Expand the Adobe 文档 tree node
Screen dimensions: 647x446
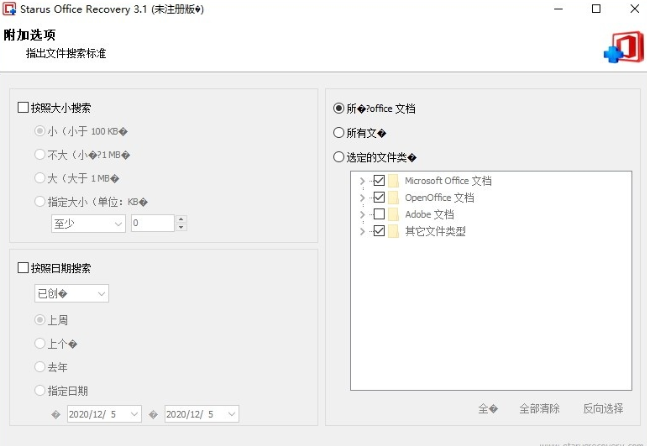(362, 214)
